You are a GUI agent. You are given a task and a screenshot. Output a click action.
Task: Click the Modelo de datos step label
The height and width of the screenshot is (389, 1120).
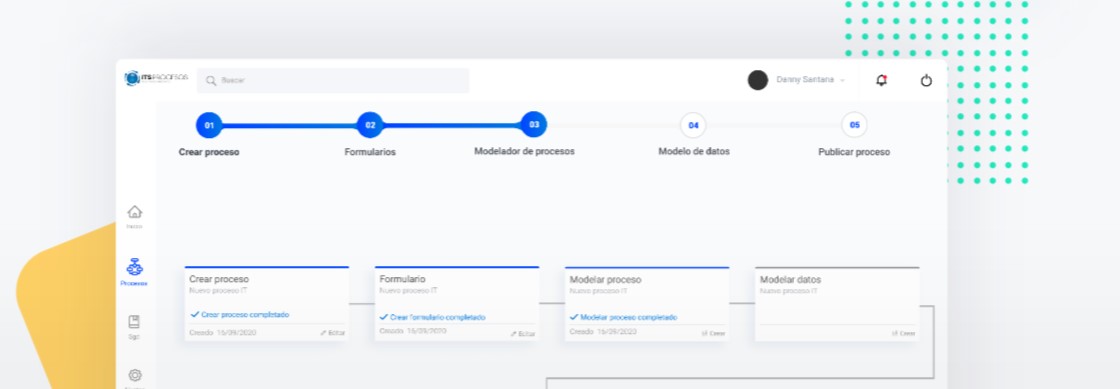click(x=694, y=151)
